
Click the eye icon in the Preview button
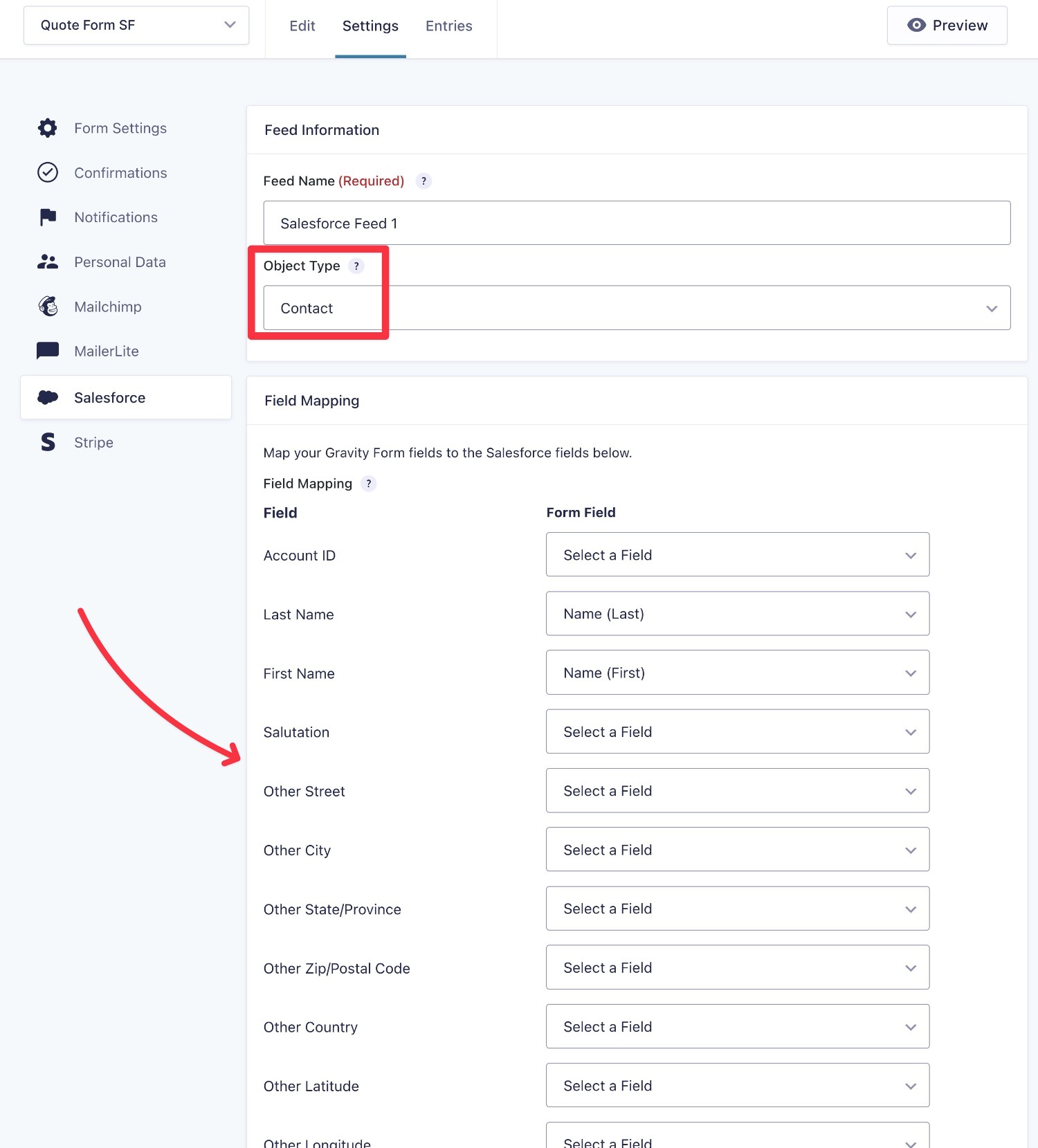pos(916,25)
